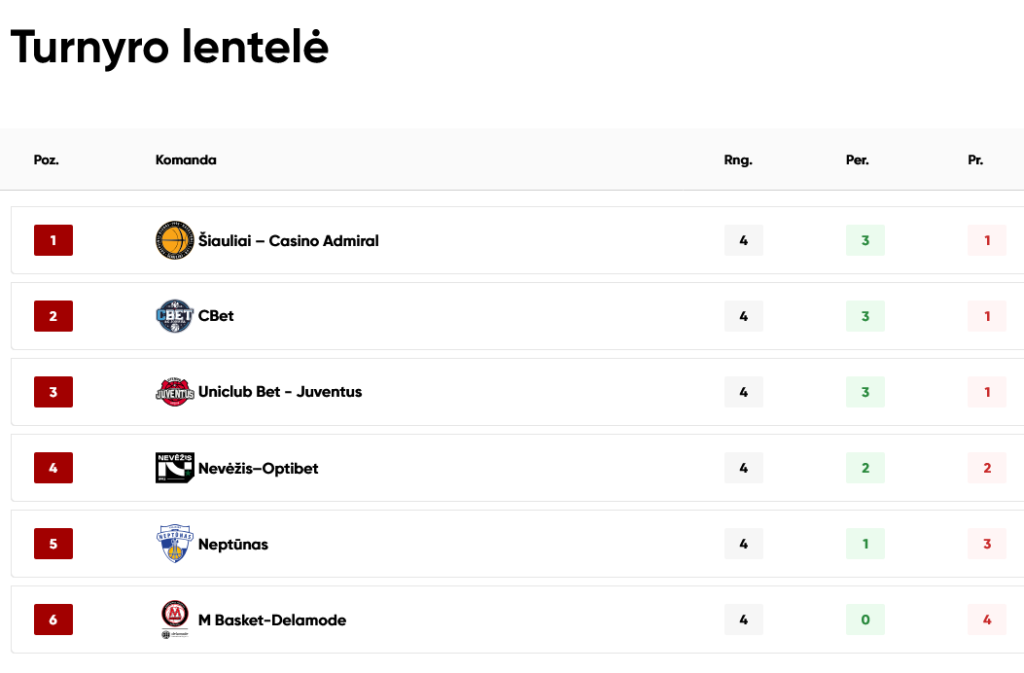The width and height of the screenshot is (1024, 673).
Task: Open the Juventus team logo
Action: point(174,392)
